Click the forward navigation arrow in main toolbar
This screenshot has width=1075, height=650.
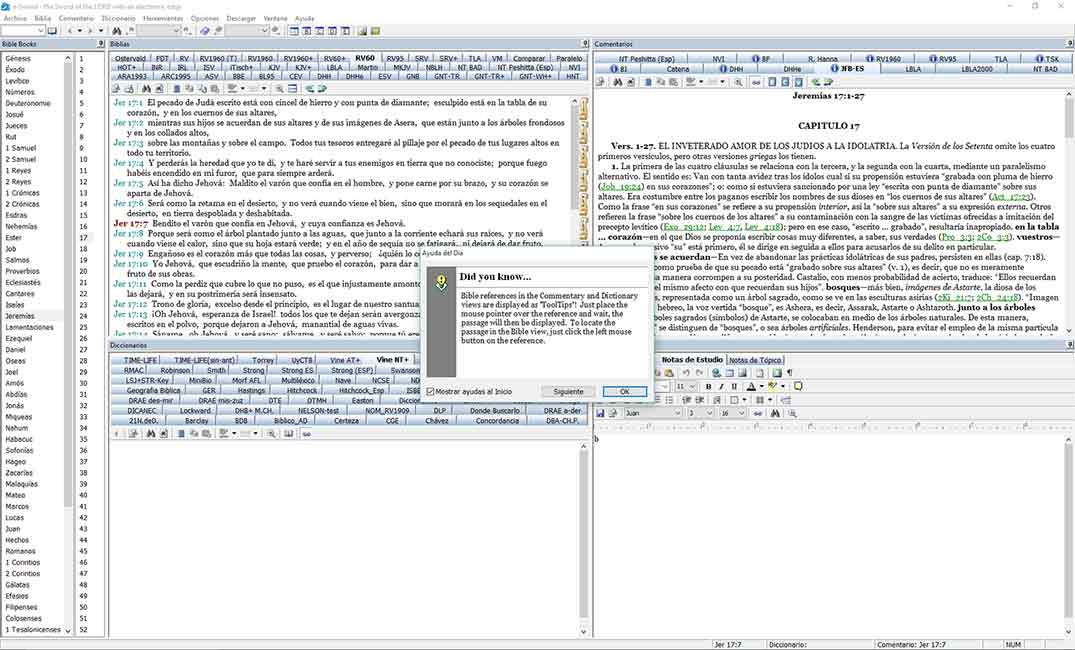coord(90,31)
